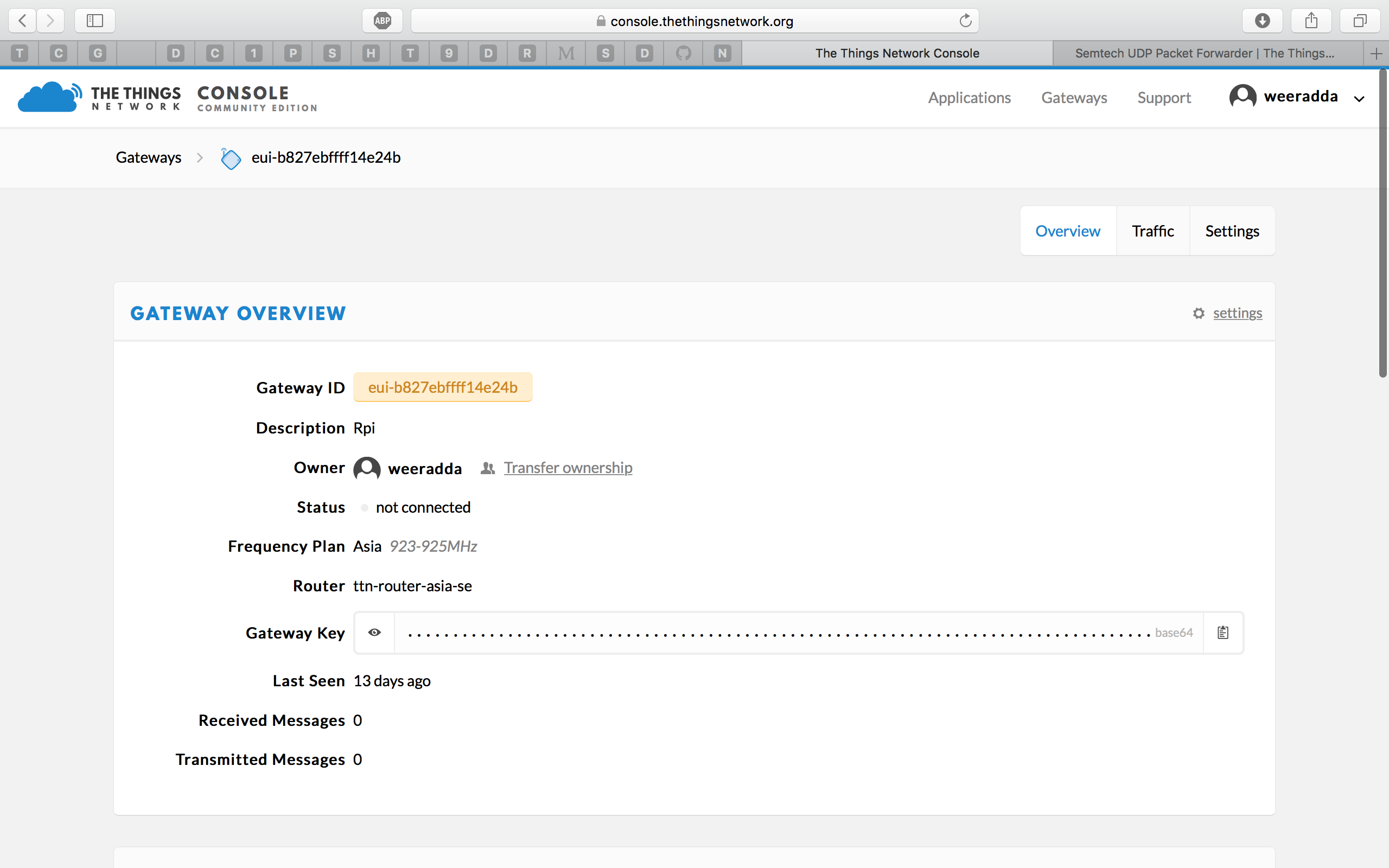Click the user avatar in the header
The image size is (1389, 868).
(1243, 97)
